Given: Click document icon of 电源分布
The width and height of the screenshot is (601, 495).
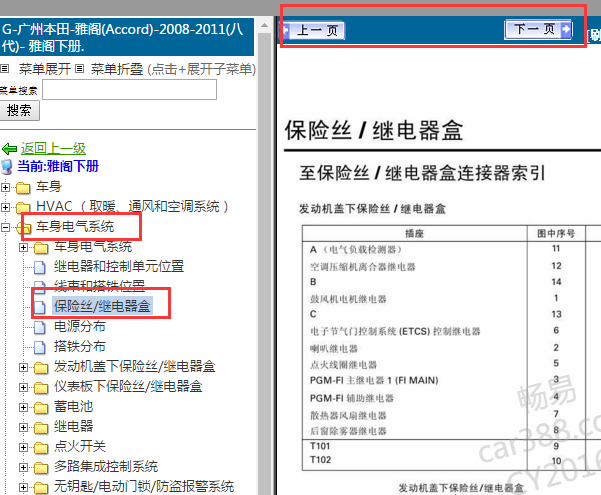Looking at the screenshot, I should pyautogui.click(x=40, y=327).
